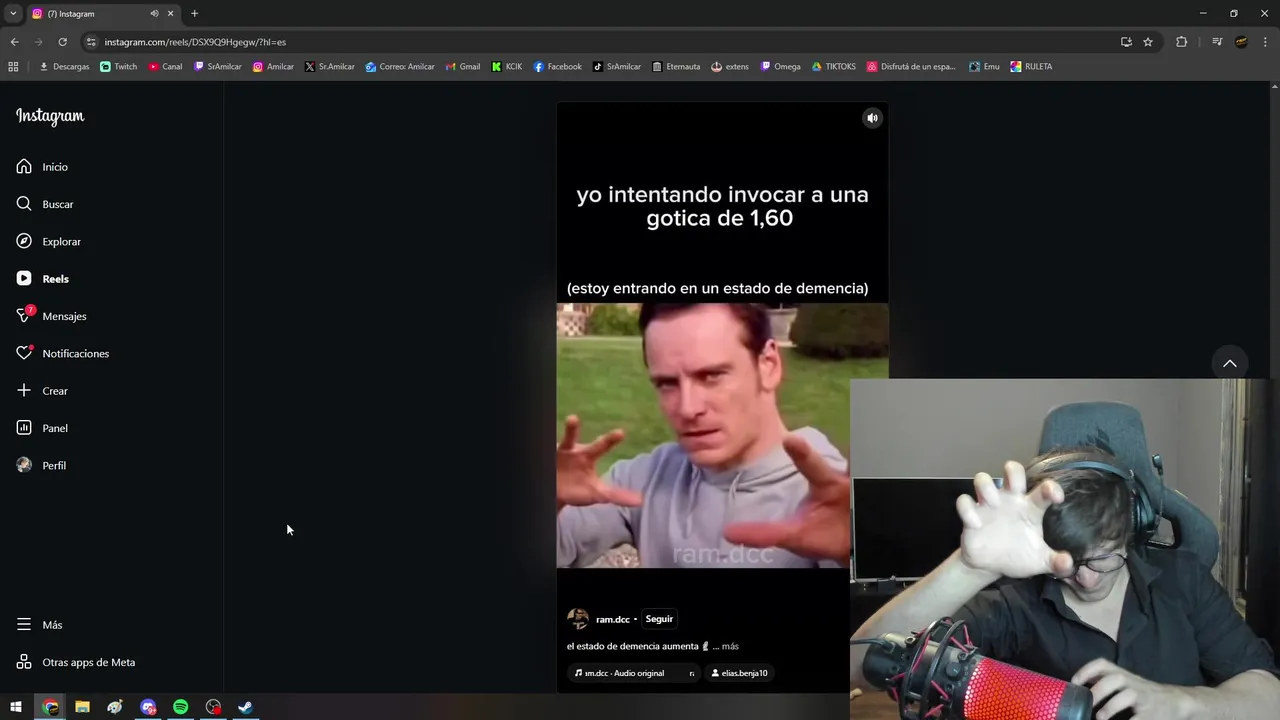The image size is (1280, 720).
Task: Click Crear to make a new post
Action: 42,391
